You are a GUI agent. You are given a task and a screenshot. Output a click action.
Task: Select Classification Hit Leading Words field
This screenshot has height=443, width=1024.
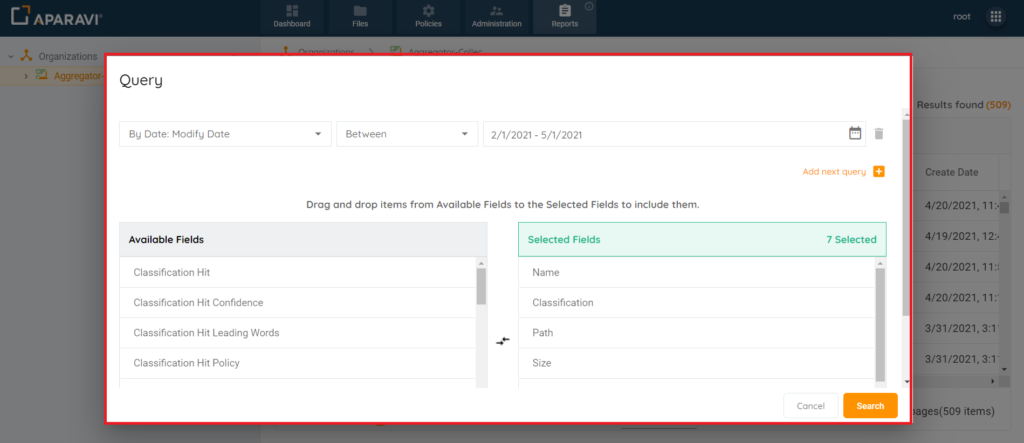click(298, 333)
